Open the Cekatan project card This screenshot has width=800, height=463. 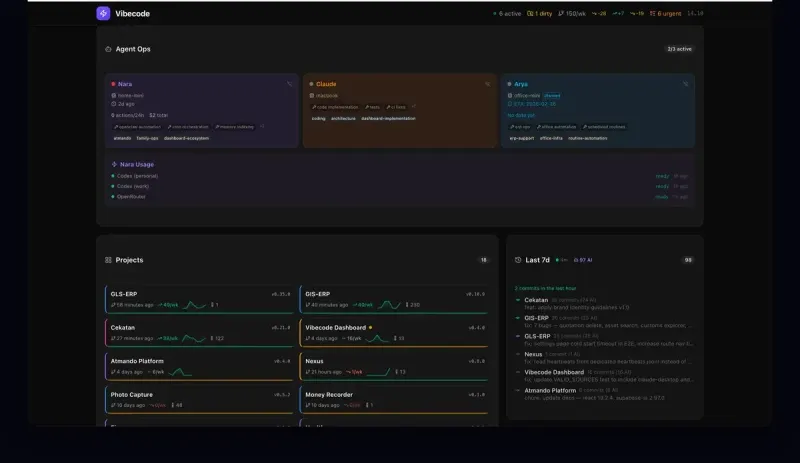(199, 333)
